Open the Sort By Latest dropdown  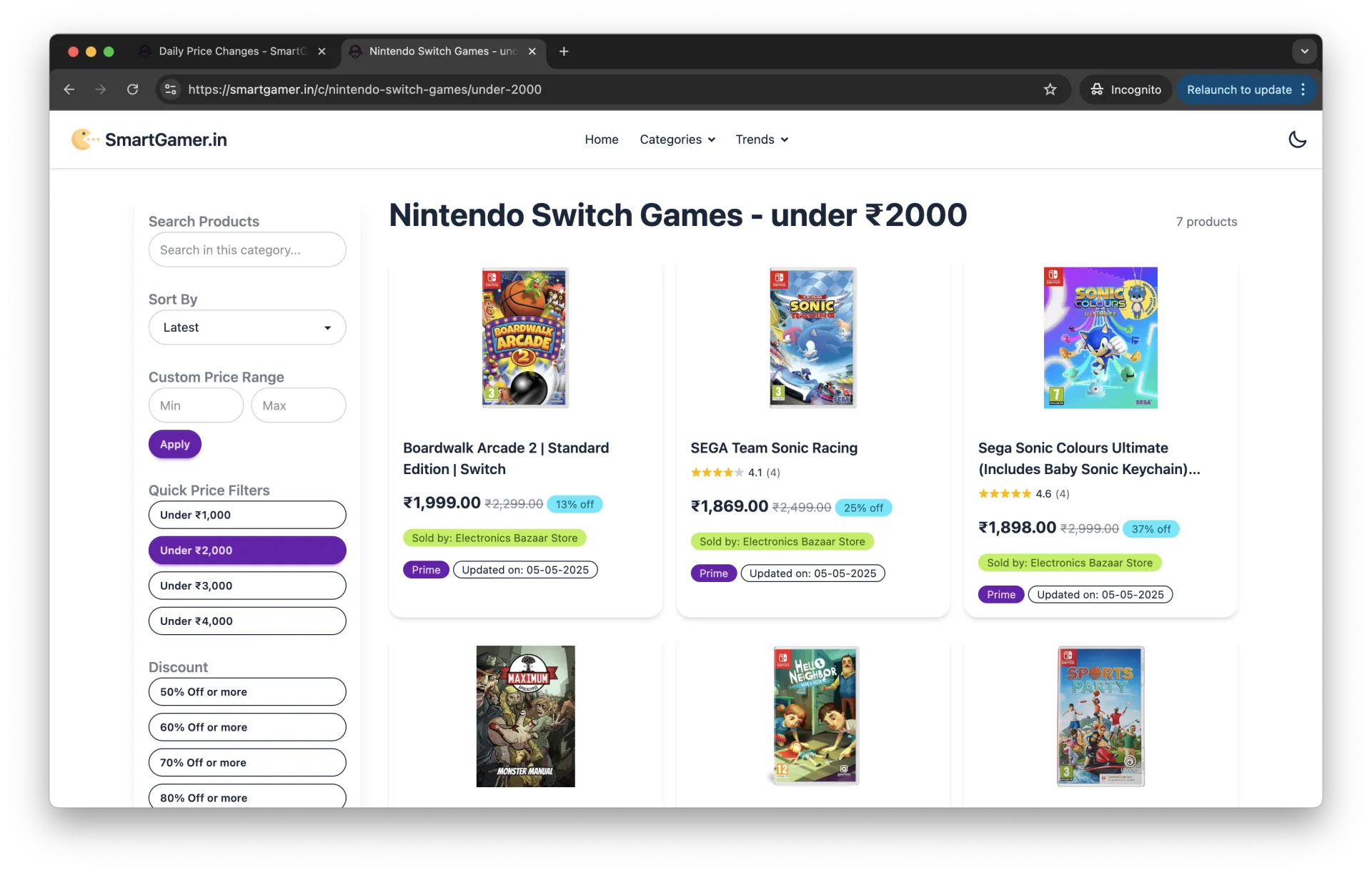click(x=247, y=327)
